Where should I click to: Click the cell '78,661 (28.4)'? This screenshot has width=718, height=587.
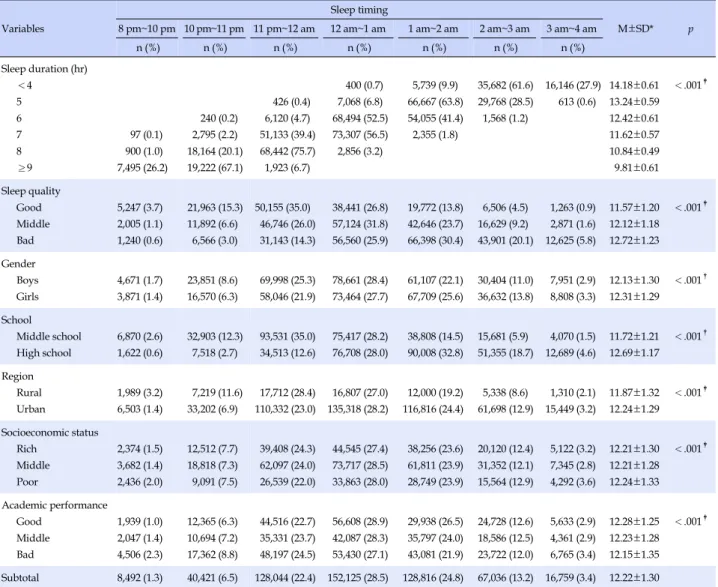pos(360,280)
